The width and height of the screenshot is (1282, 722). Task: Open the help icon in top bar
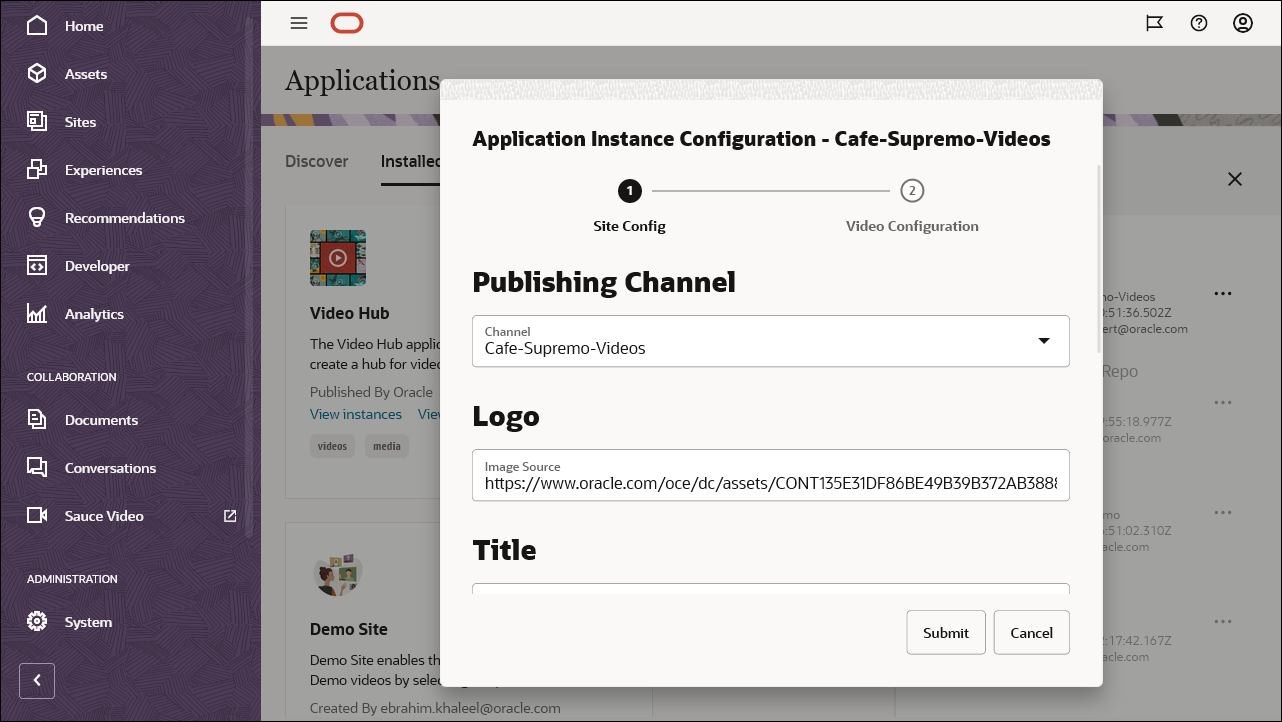click(x=1199, y=22)
